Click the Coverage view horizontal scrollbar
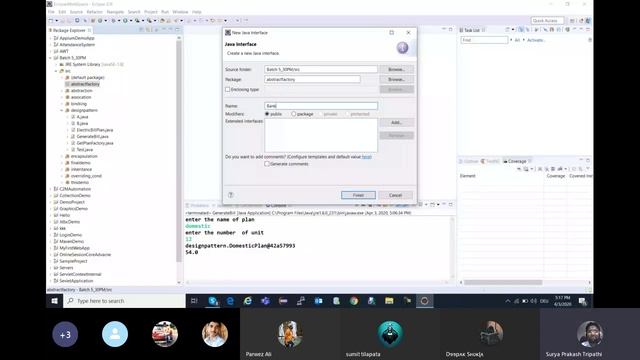The width and height of the screenshot is (640, 360). click(503, 282)
